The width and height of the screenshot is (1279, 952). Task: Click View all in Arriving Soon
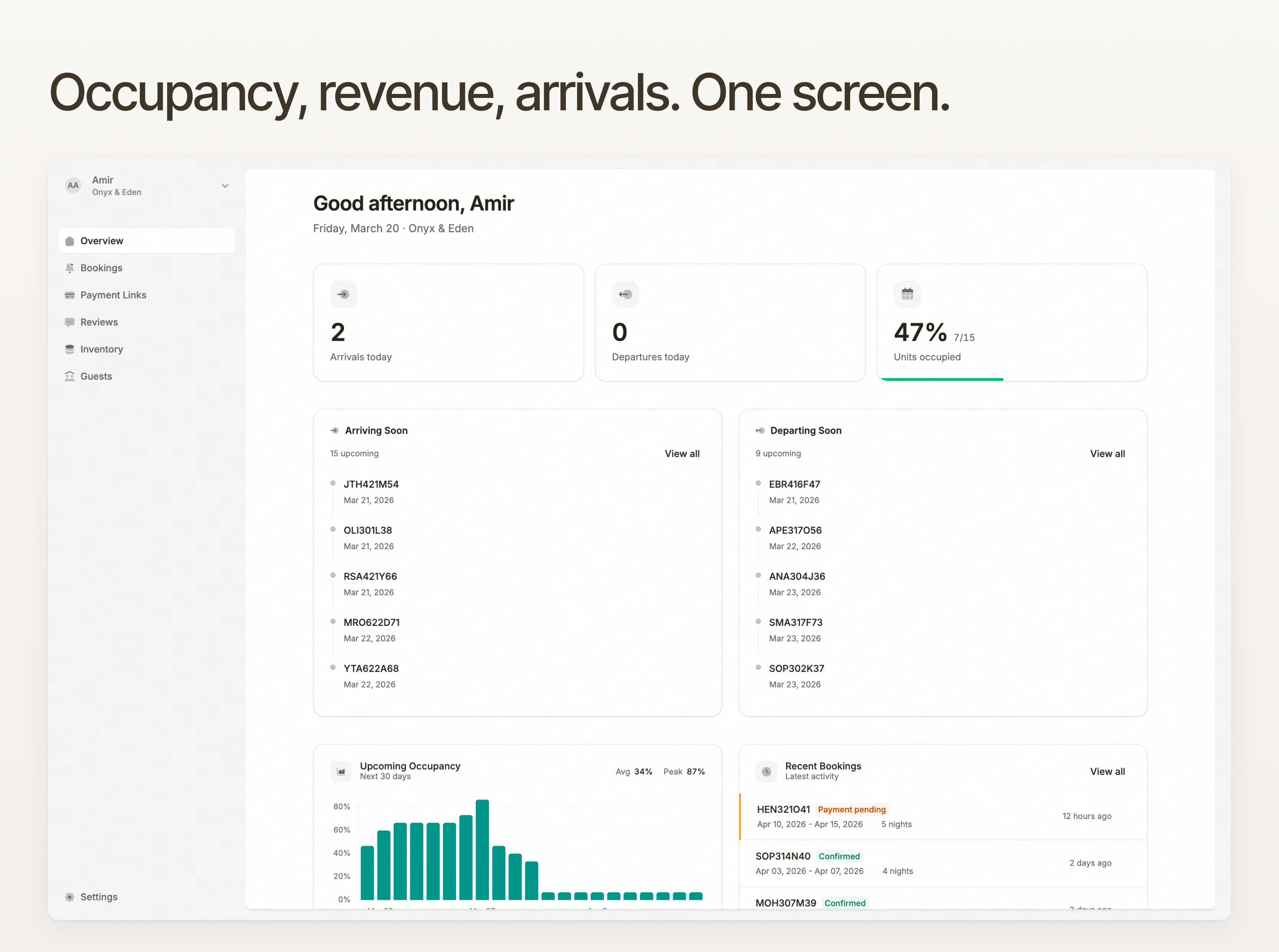681,454
